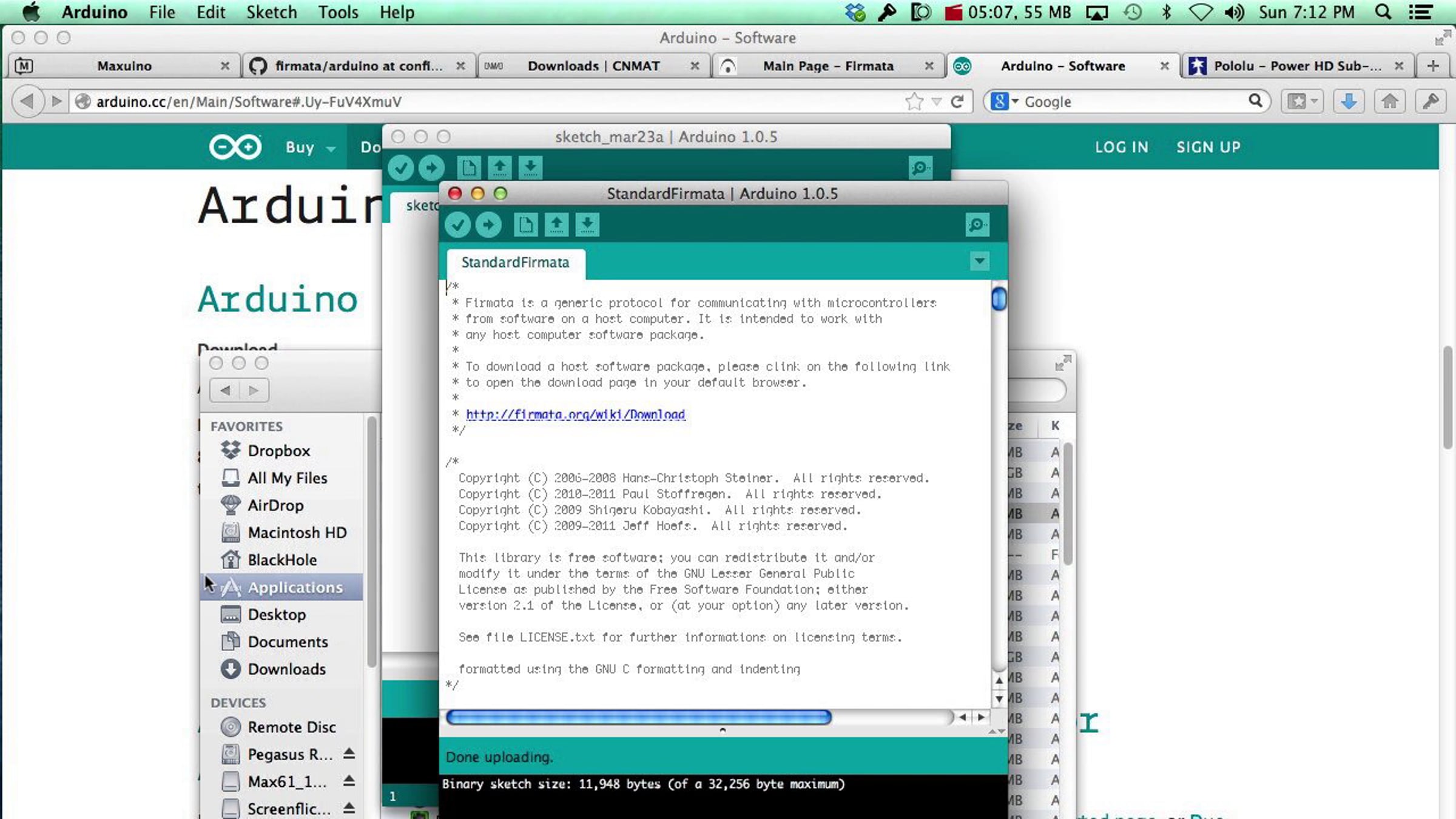
Task: Bookmark page with star icon
Action: (914, 101)
